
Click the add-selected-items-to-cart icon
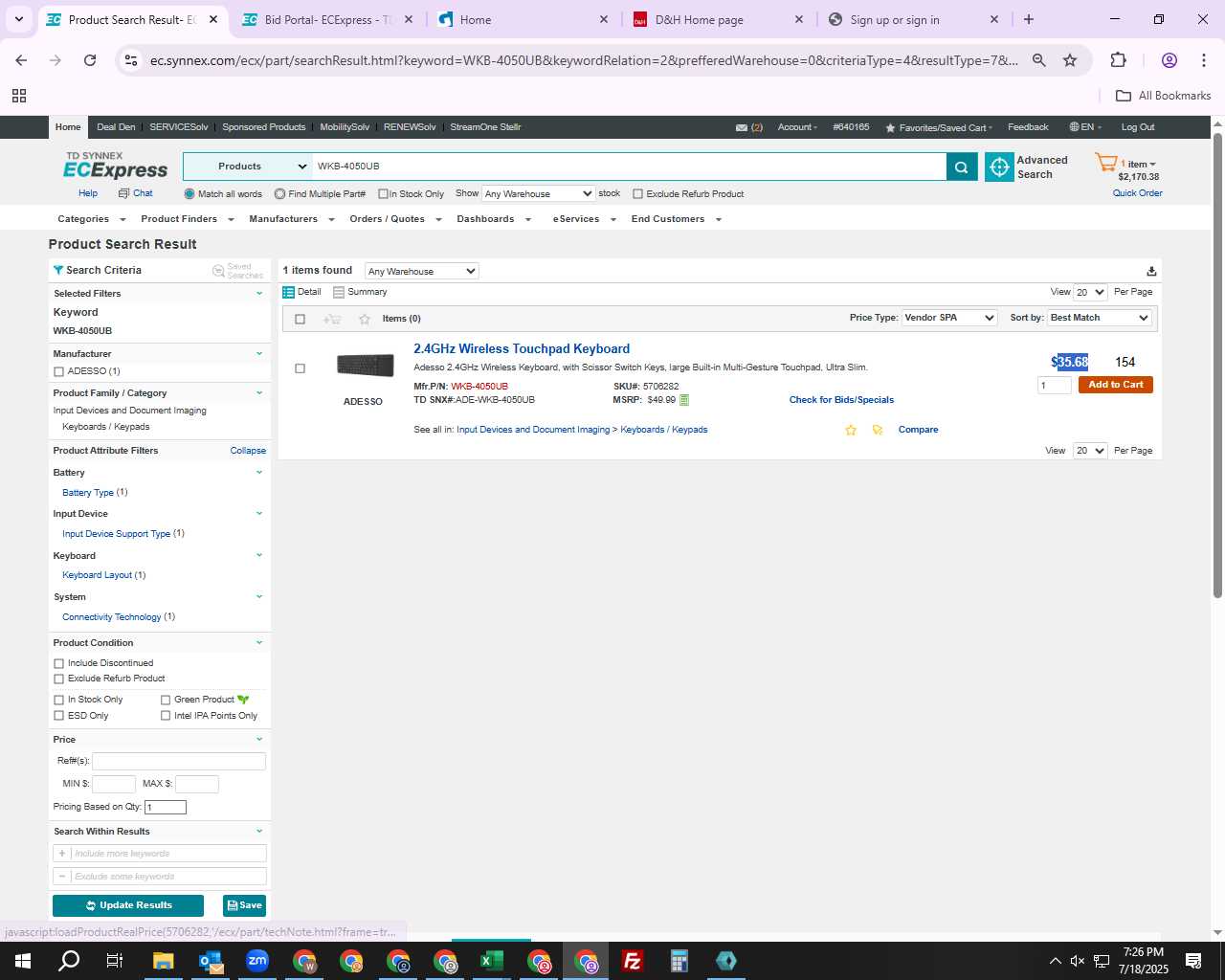coord(332,319)
